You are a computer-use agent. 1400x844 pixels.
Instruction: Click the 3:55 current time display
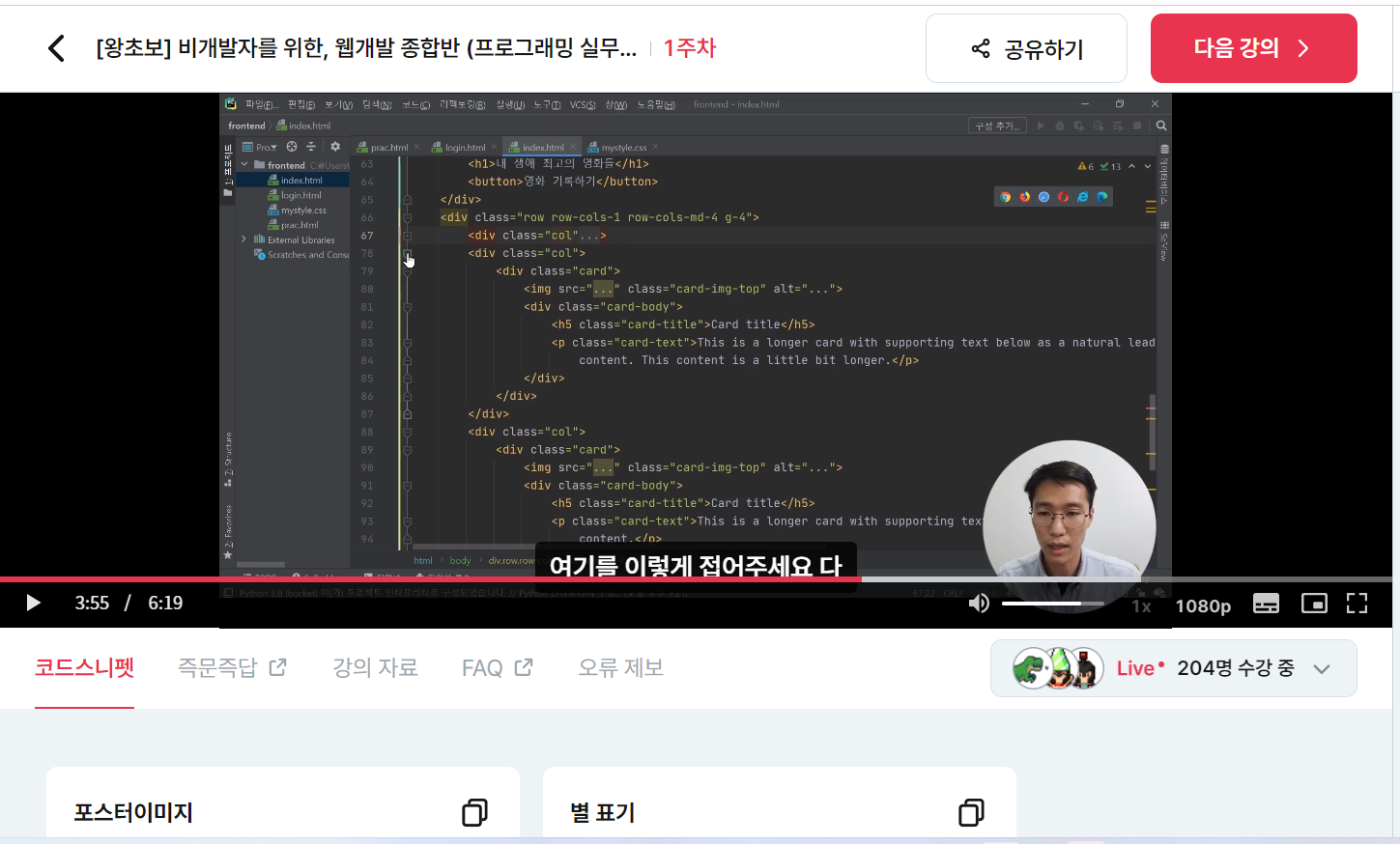point(92,604)
